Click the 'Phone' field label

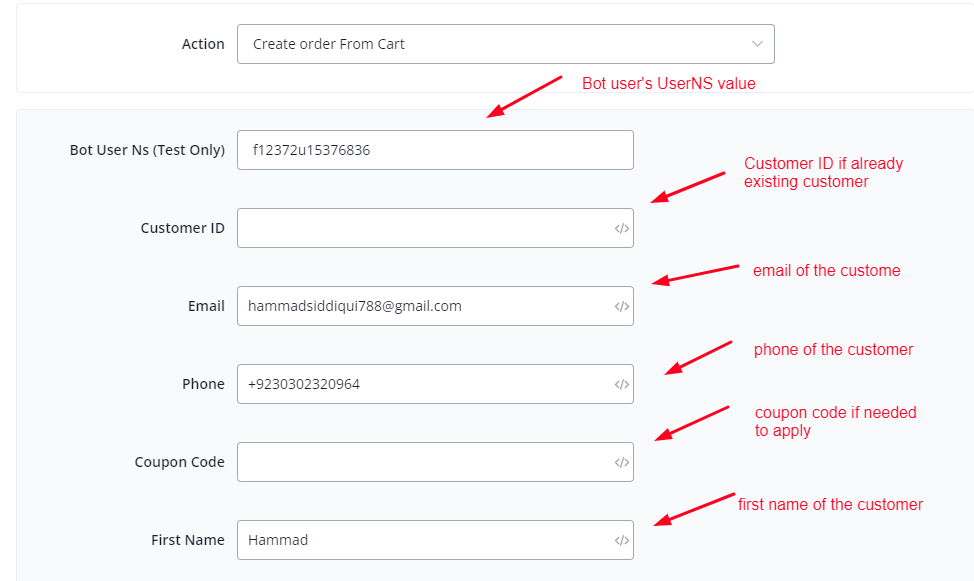[203, 384]
